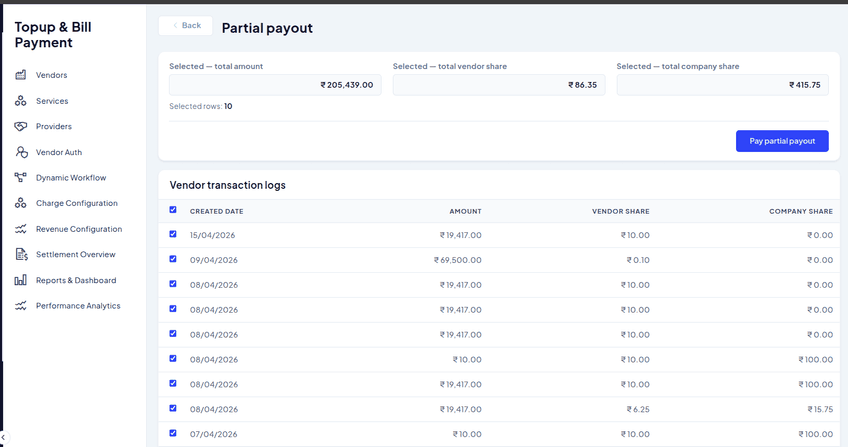Toggle the select-all header checkbox
Screen dimensions: 848x447
(x=173, y=210)
